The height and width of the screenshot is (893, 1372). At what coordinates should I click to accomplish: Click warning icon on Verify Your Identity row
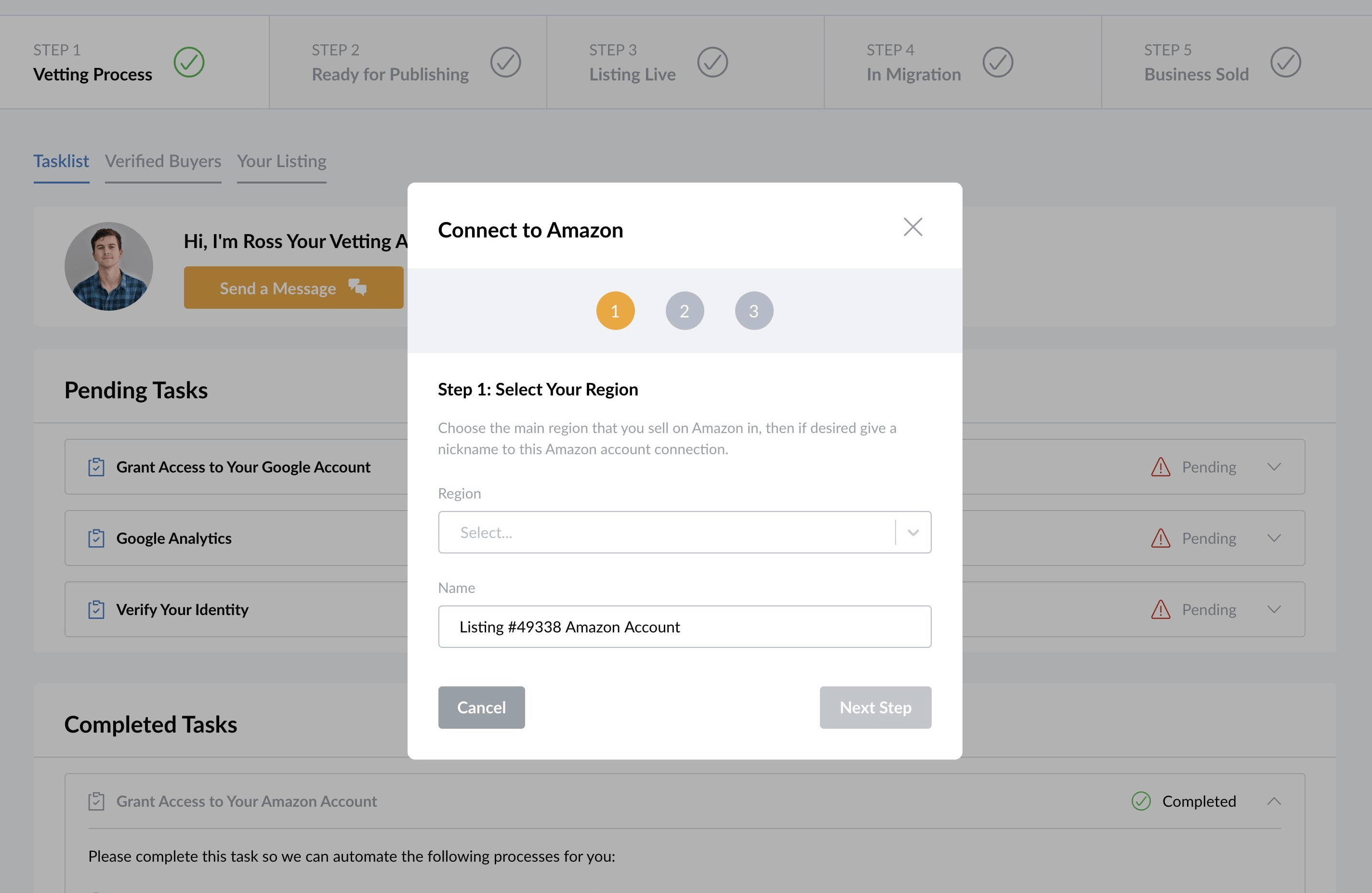[x=1161, y=609]
